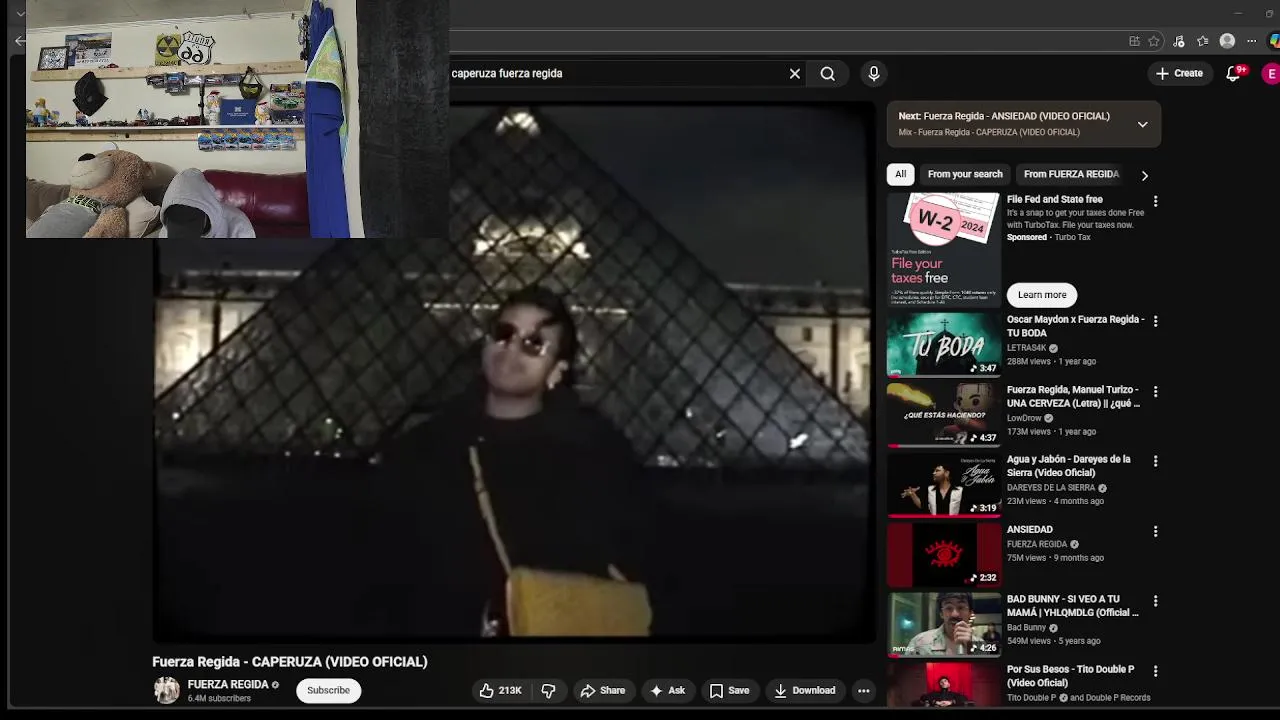This screenshot has height=720, width=1280.
Task: Open options menu for TU BODA video
Action: (x=1155, y=321)
